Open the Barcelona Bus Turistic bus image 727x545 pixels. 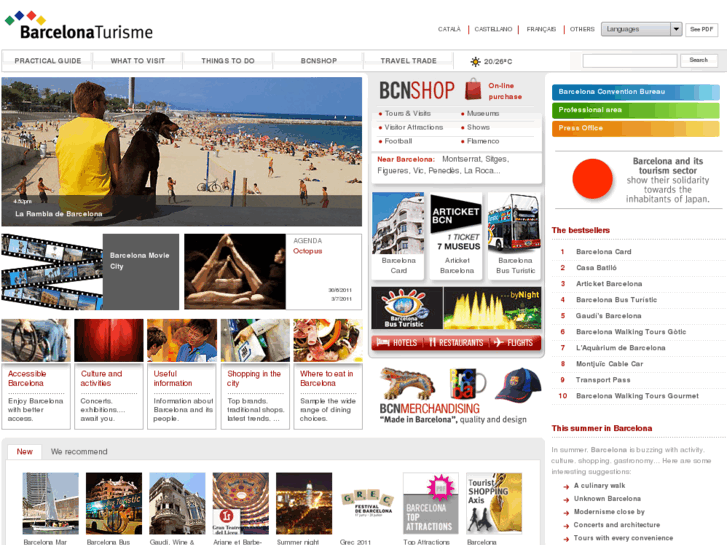point(514,223)
